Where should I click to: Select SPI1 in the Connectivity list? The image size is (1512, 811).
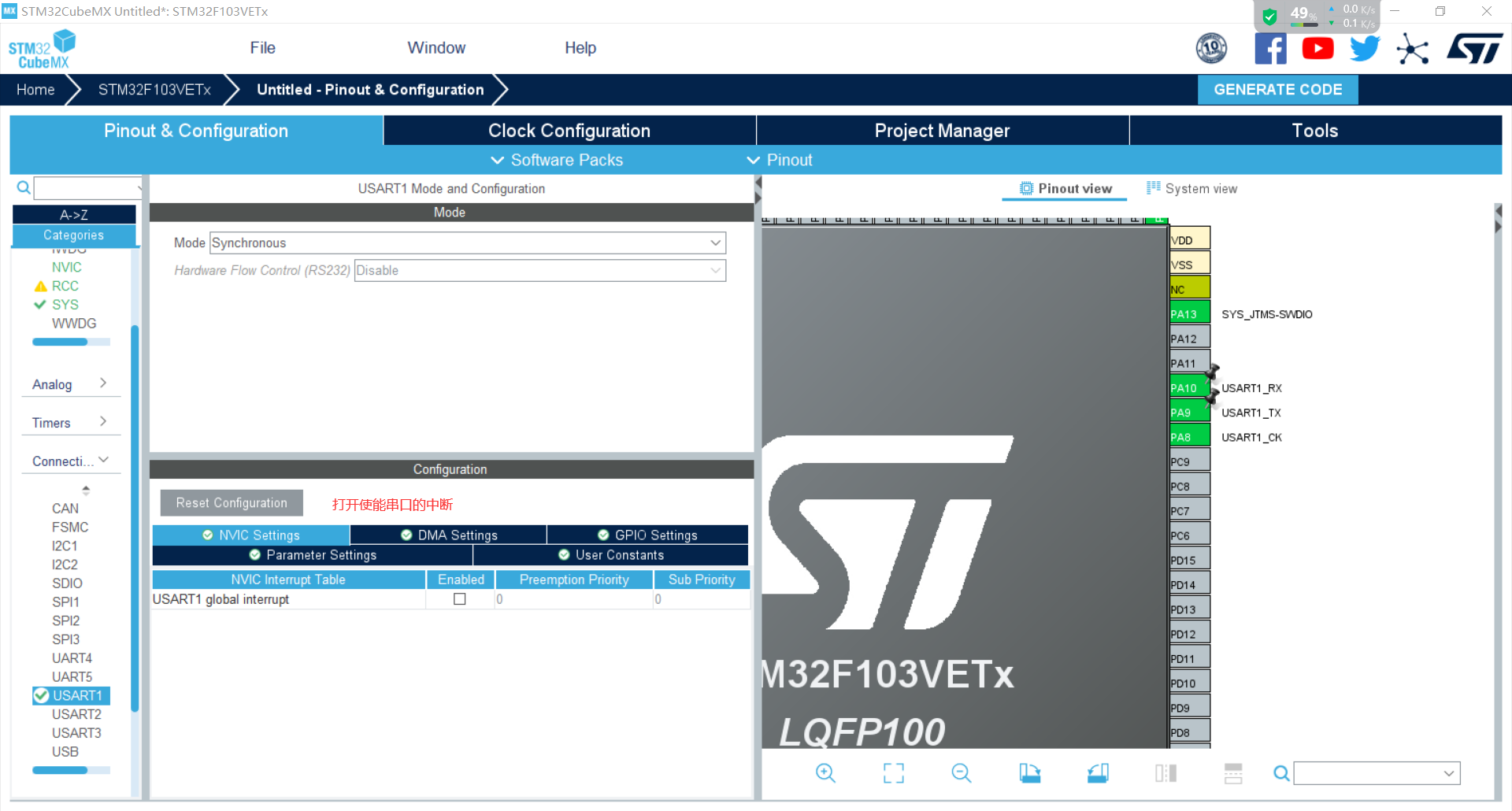pos(65,602)
